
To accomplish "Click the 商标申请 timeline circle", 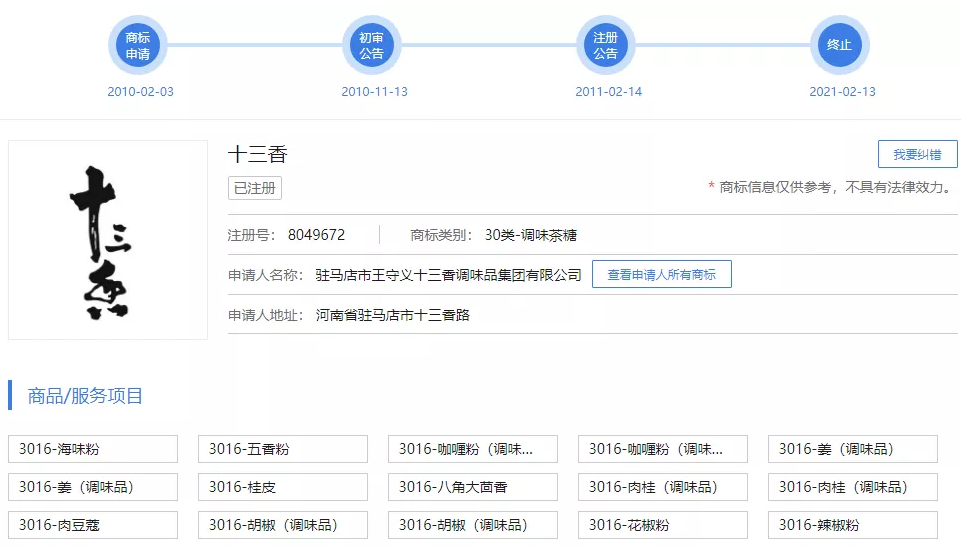I will [138, 45].
